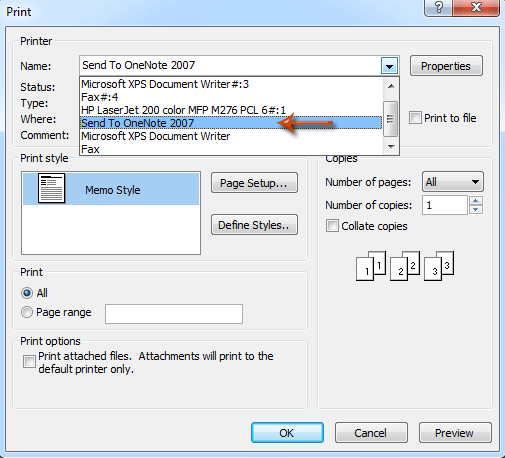This screenshot has width=505, height=458.
Task: Open the Number of pages dropdown
Action: [x=453, y=182]
